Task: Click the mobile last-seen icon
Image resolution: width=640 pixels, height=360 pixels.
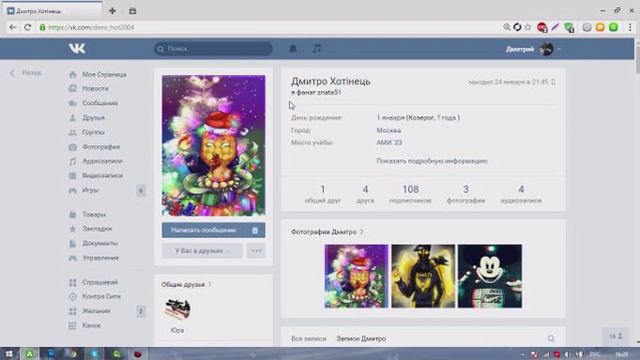Action: 553,82
